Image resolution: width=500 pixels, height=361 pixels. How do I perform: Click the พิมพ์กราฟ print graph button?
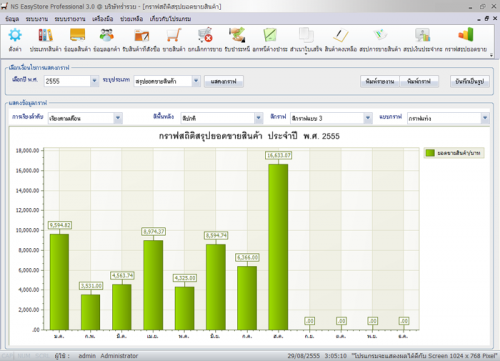pyautogui.click(x=419, y=81)
